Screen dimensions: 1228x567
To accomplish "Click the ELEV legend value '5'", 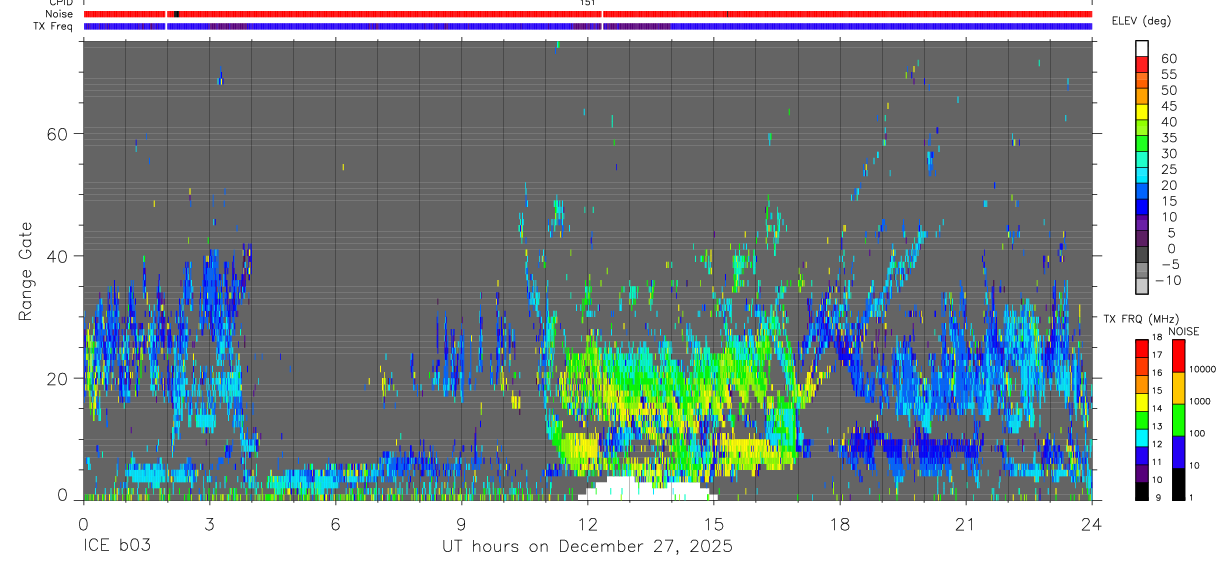I will coord(1172,233).
